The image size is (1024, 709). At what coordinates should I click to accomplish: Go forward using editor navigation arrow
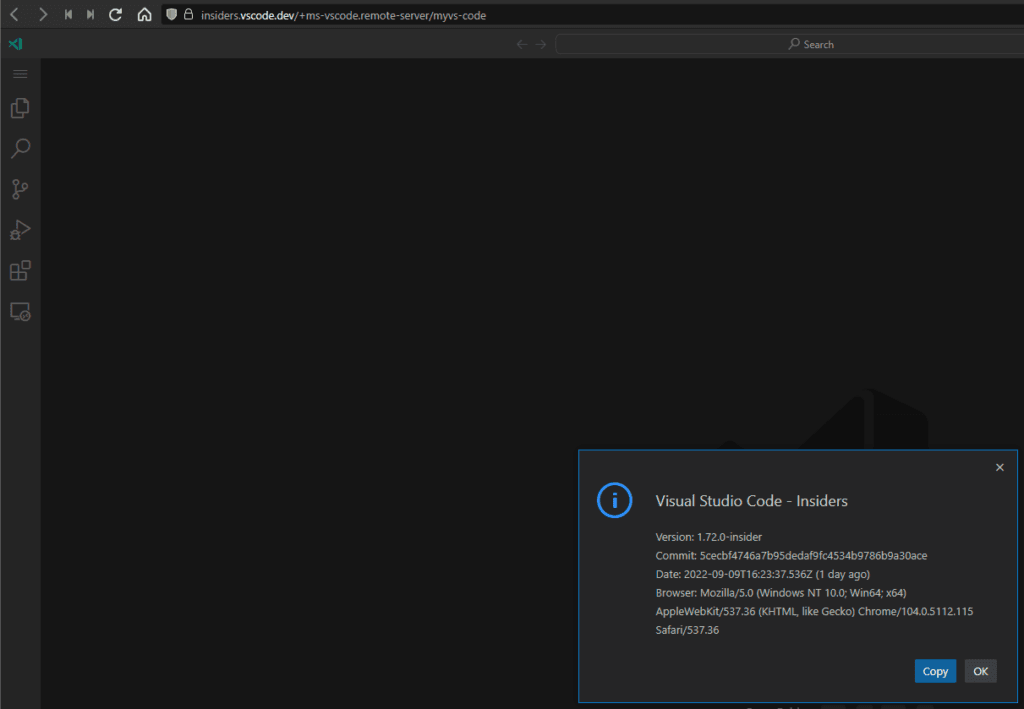pyautogui.click(x=541, y=44)
